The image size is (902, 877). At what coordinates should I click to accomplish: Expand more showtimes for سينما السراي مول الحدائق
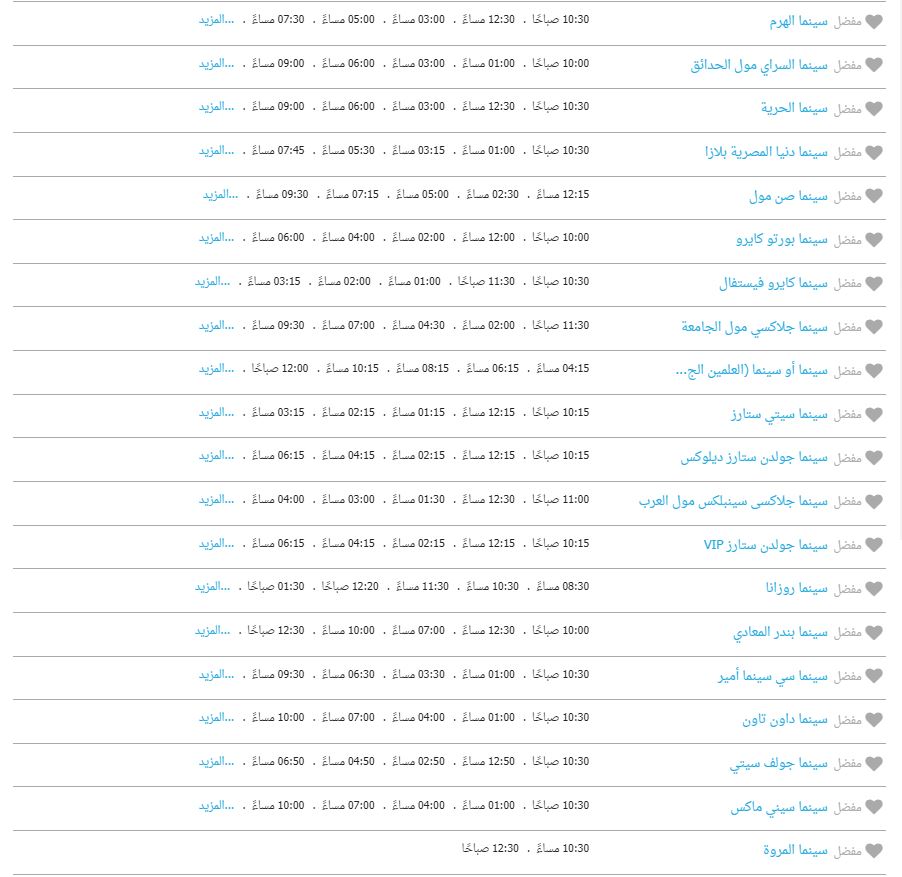click(216, 63)
